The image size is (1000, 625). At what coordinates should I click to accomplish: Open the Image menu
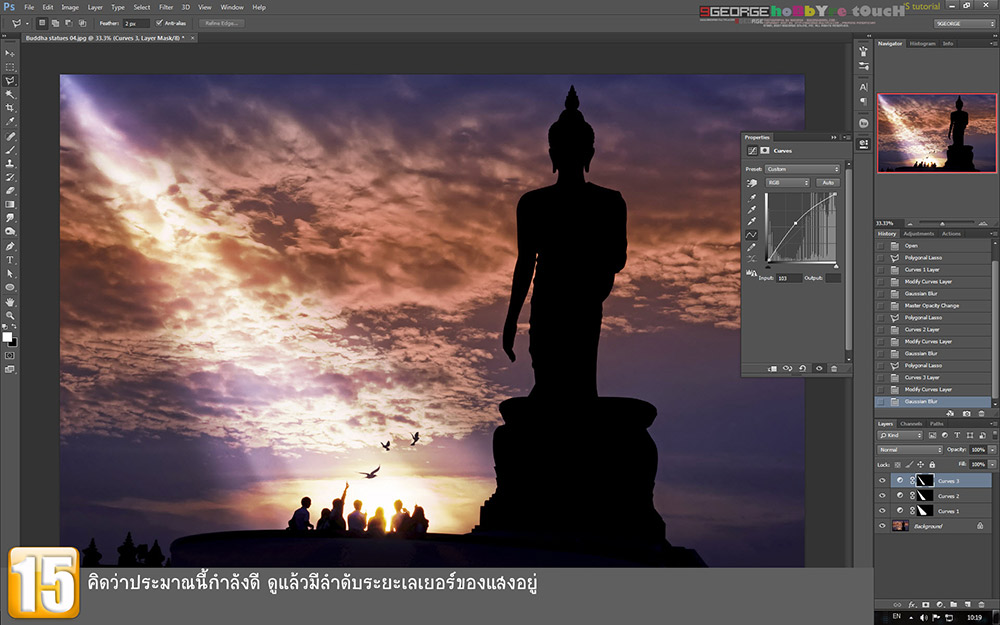[70, 7]
